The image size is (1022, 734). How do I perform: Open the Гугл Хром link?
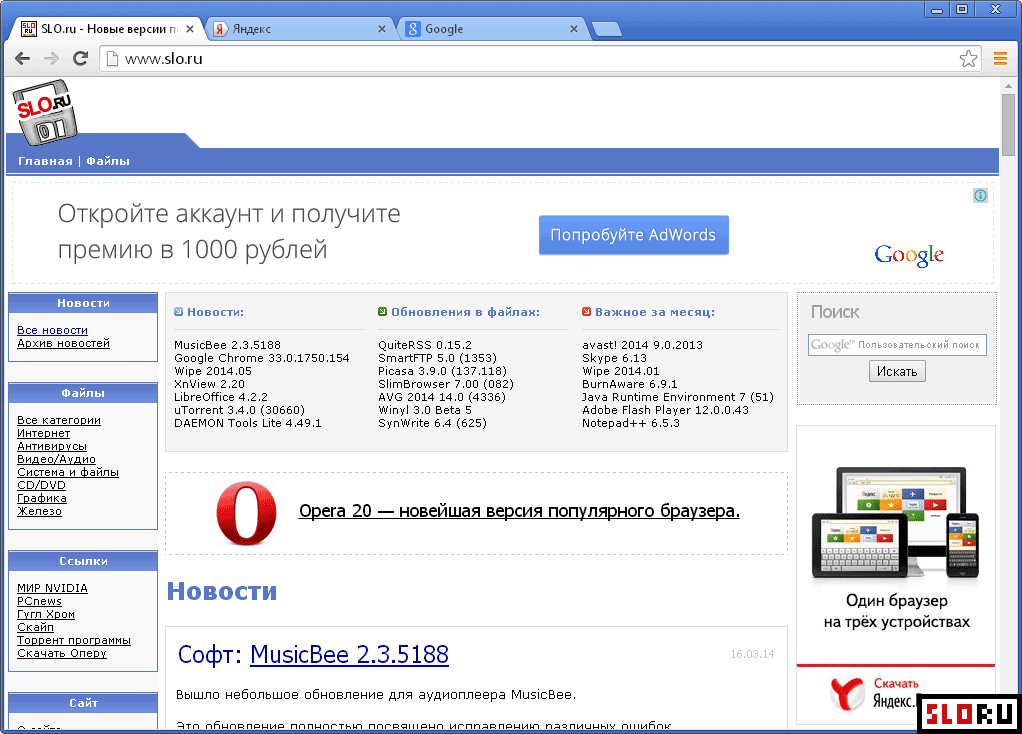click(46, 615)
